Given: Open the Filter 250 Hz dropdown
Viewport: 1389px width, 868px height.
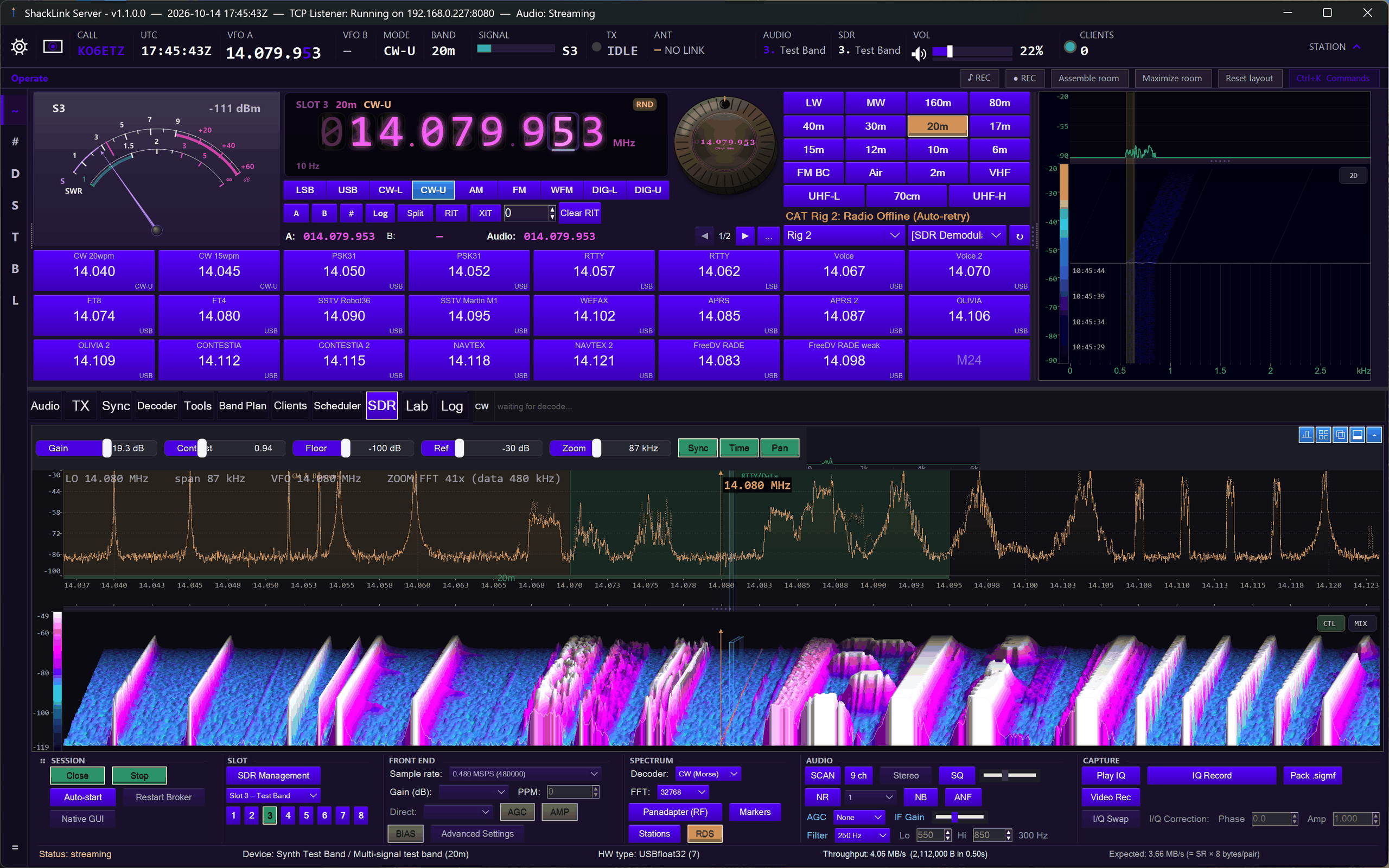Looking at the screenshot, I should pyautogui.click(x=862, y=835).
